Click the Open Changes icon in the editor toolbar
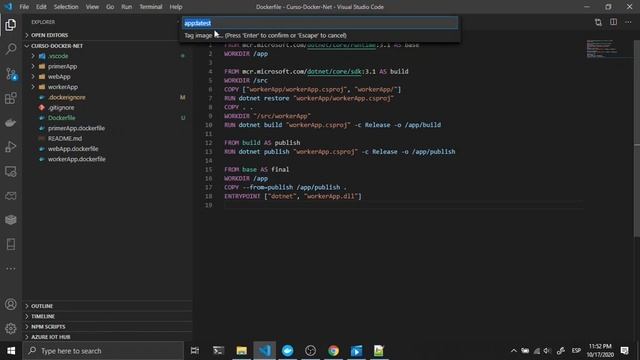This screenshot has height=360, width=640. point(598,22)
